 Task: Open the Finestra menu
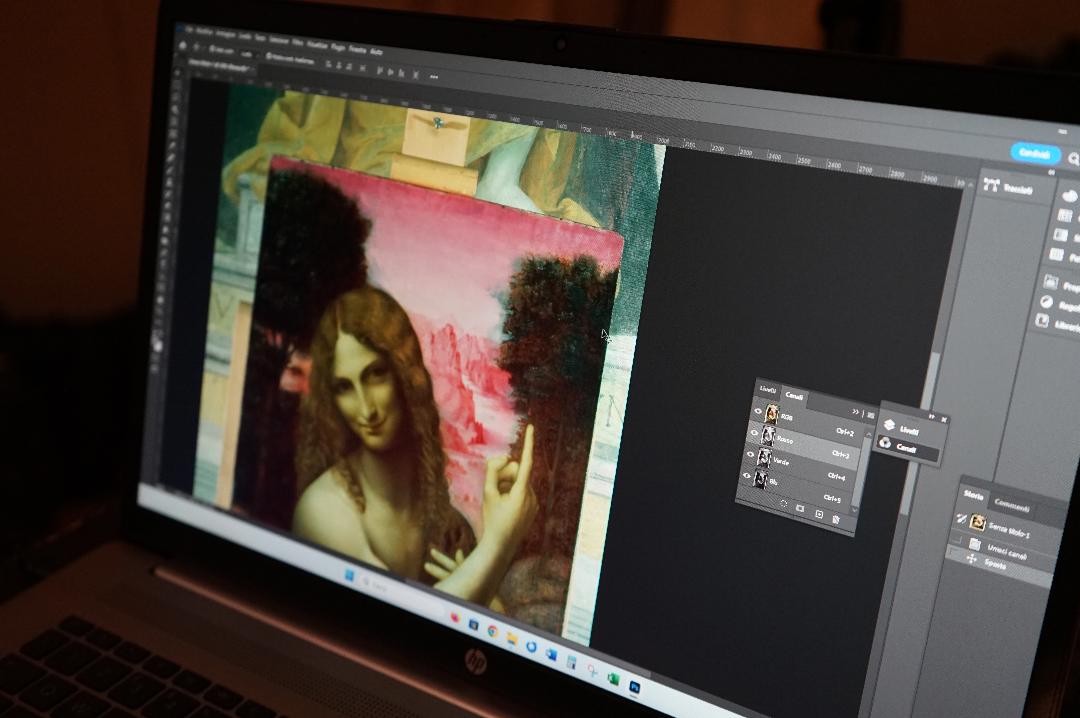[x=357, y=49]
